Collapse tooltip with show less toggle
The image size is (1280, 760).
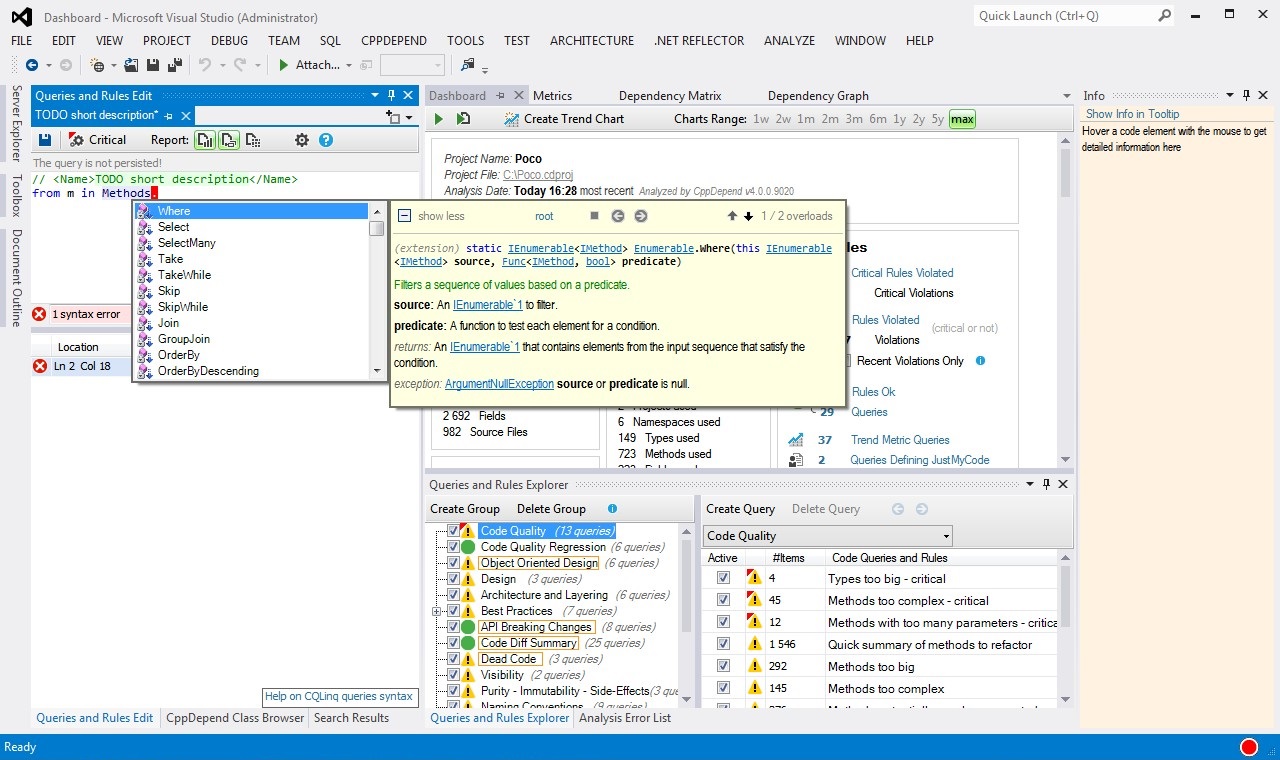(404, 216)
